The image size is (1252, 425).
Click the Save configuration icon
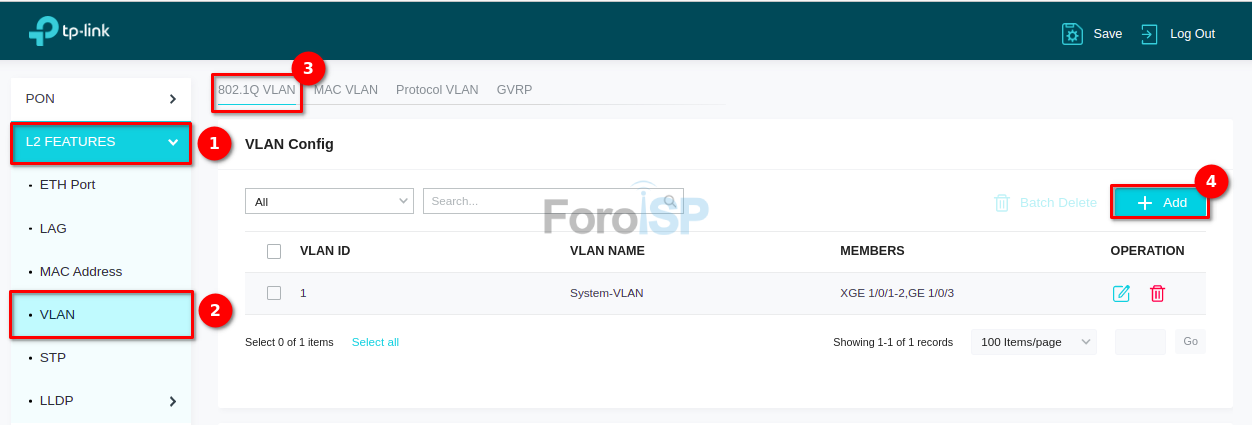(1072, 34)
